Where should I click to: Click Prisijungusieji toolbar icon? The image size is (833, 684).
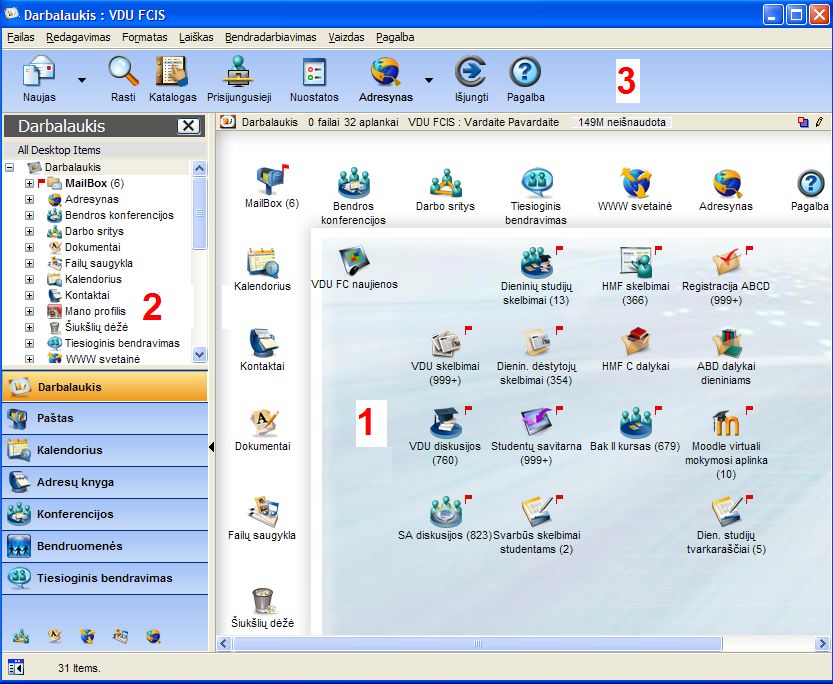pyautogui.click(x=239, y=78)
